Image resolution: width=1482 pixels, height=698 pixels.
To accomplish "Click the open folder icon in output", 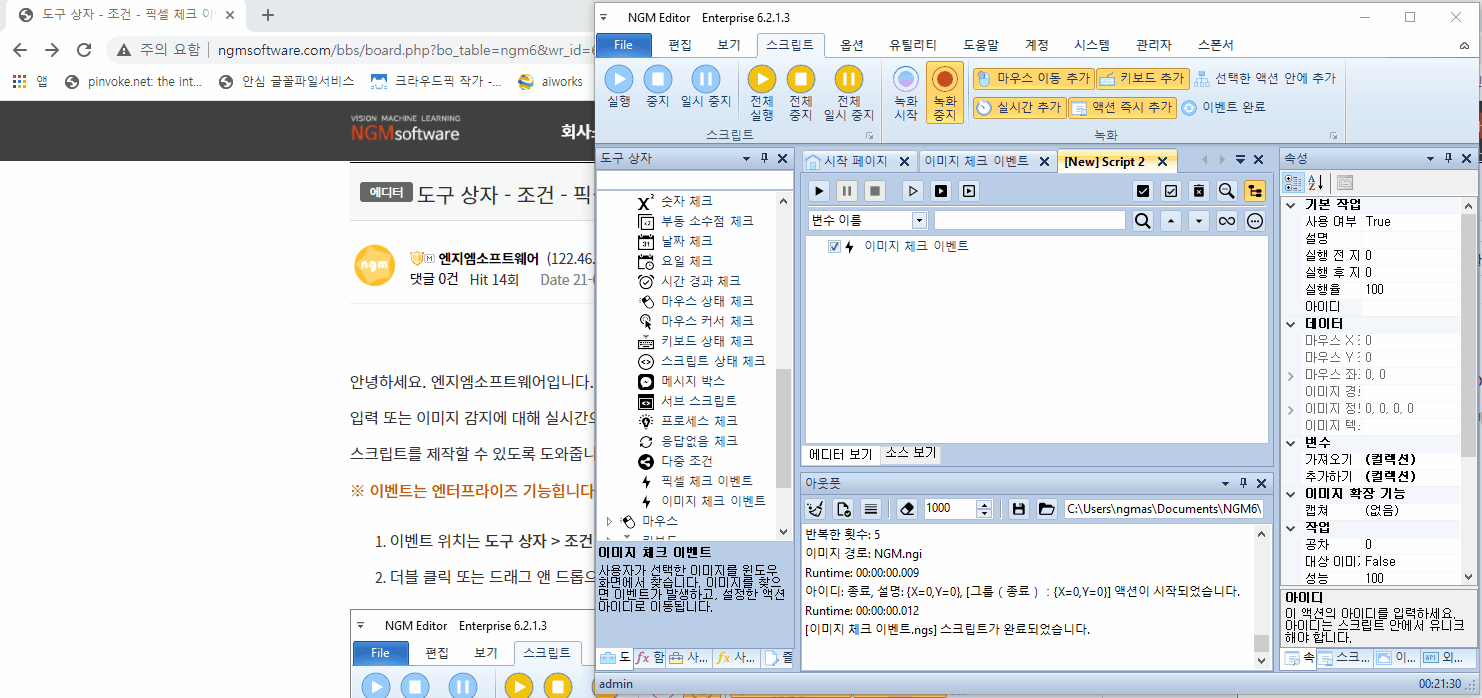I will [x=1047, y=508].
